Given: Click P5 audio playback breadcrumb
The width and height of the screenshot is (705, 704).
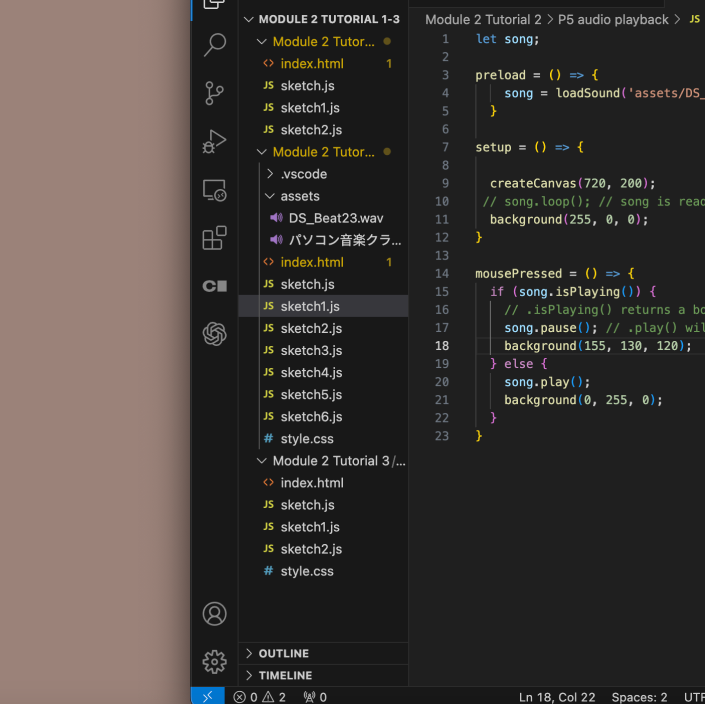Looking at the screenshot, I should coord(613,19).
